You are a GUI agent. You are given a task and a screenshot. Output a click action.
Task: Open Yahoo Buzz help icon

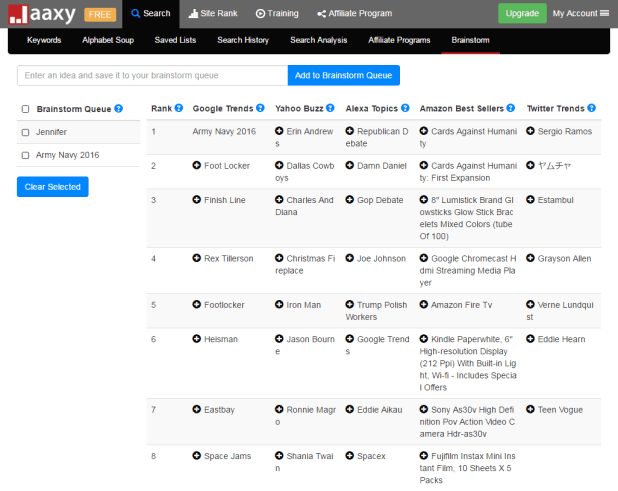point(330,108)
